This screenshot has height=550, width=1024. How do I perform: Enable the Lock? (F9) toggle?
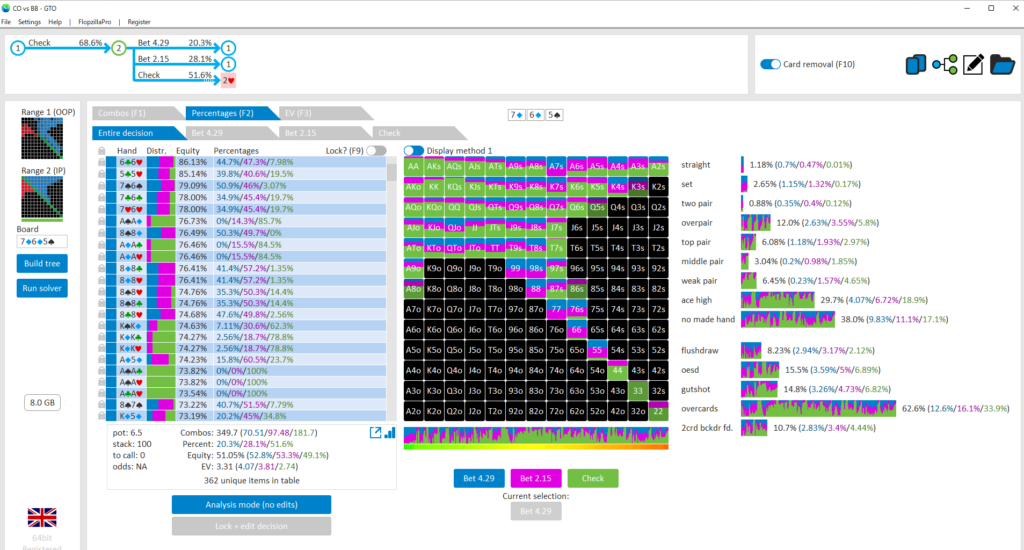pyautogui.click(x=376, y=150)
